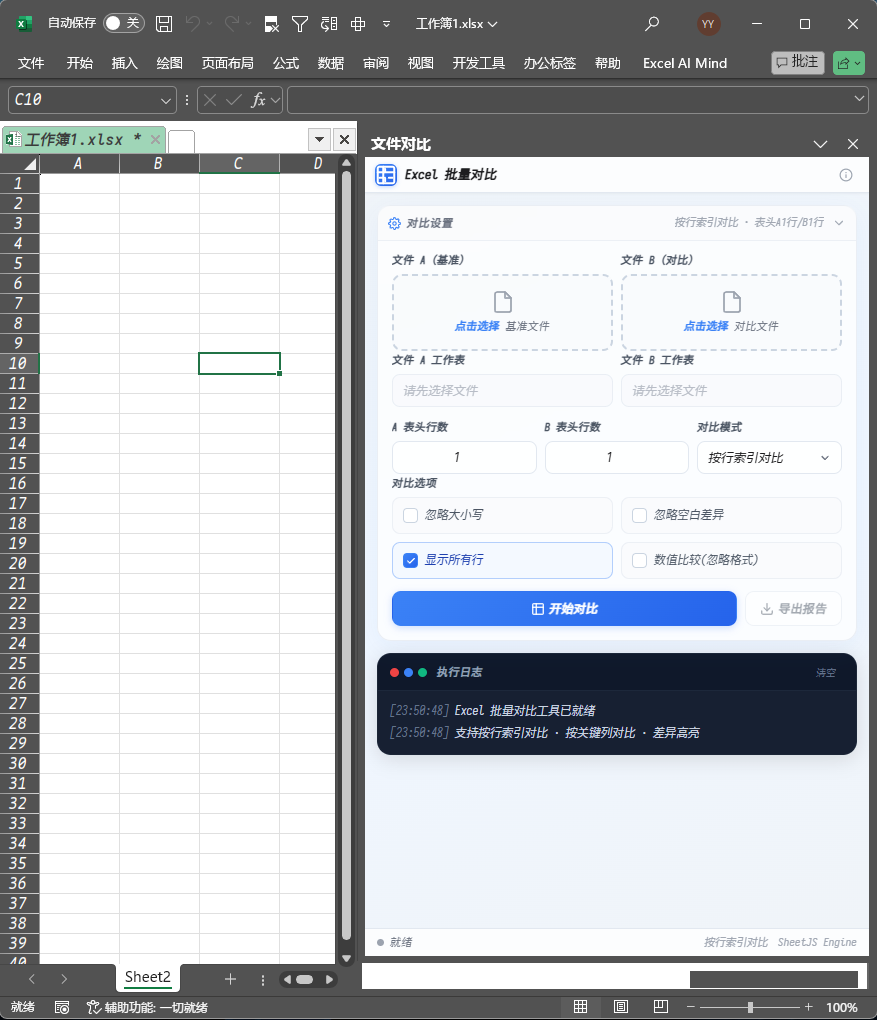This screenshot has height=1020, width=877.
Task: Click the merge-center icon in quick access toolbar
Action: coord(358,24)
